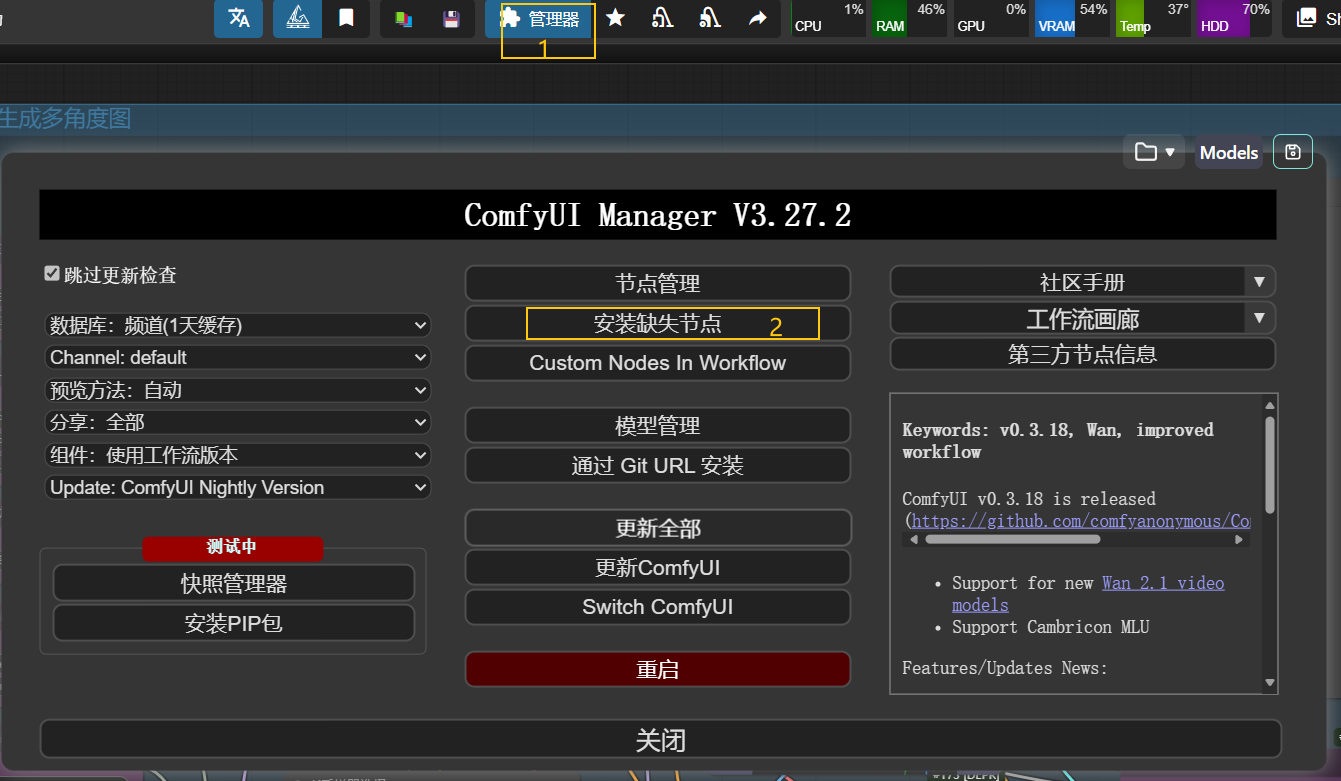The image size is (1341, 781).
Task: Expand the 社区手册 dropdown arrow
Action: point(1260,282)
